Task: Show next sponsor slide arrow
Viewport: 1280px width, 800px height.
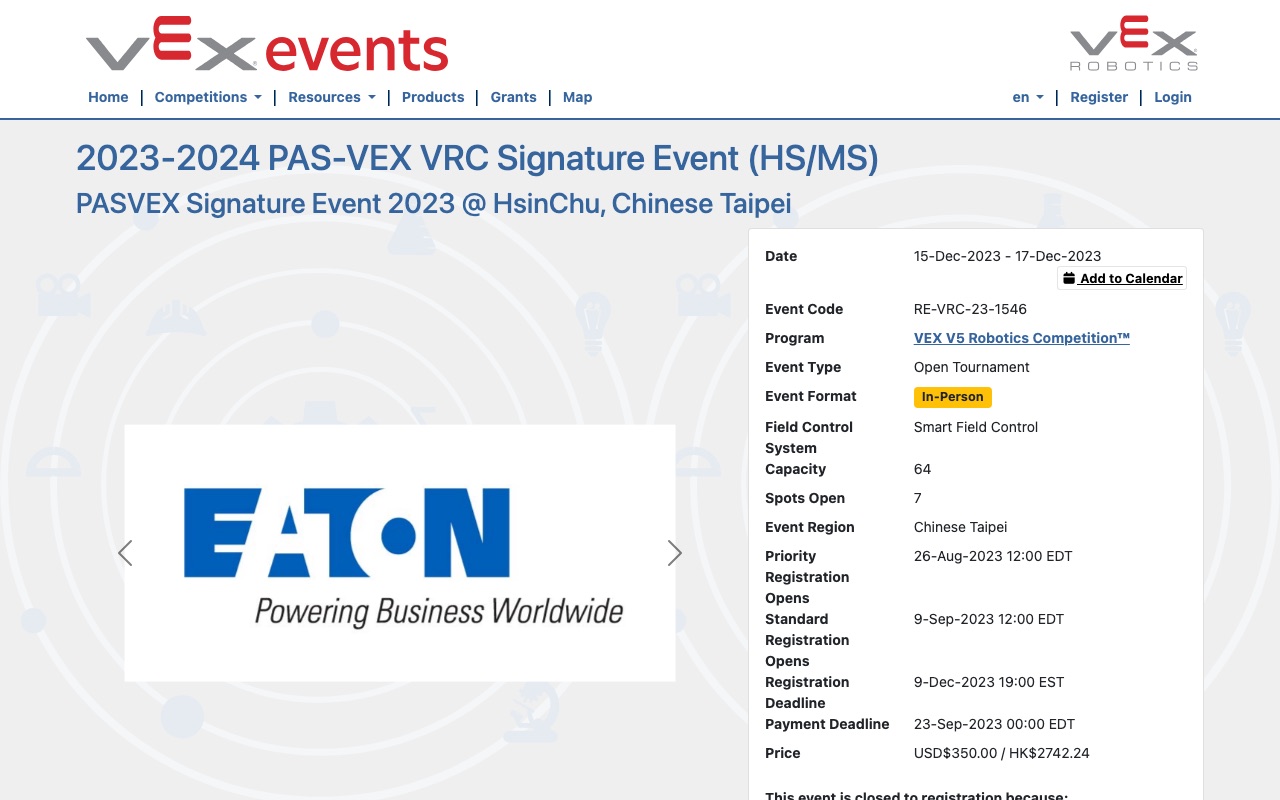Action: pyautogui.click(x=675, y=553)
